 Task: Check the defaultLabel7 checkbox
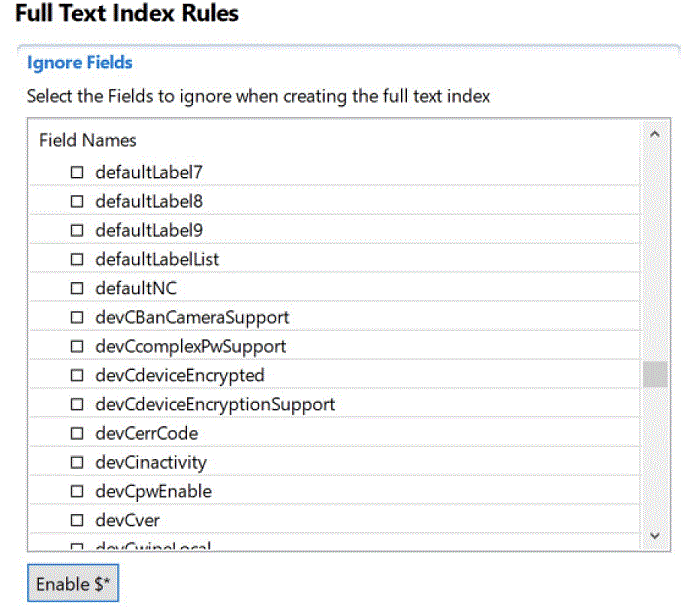tap(77, 172)
